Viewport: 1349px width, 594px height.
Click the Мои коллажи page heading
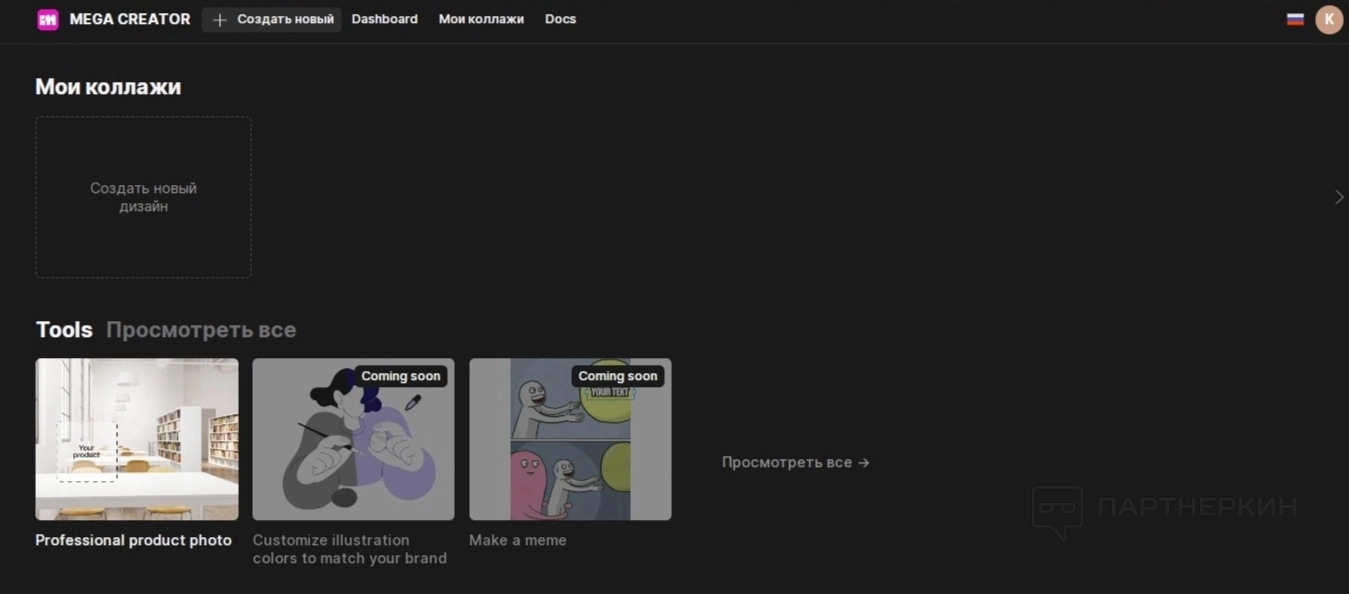pyautogui.click(x=108, y=87)
